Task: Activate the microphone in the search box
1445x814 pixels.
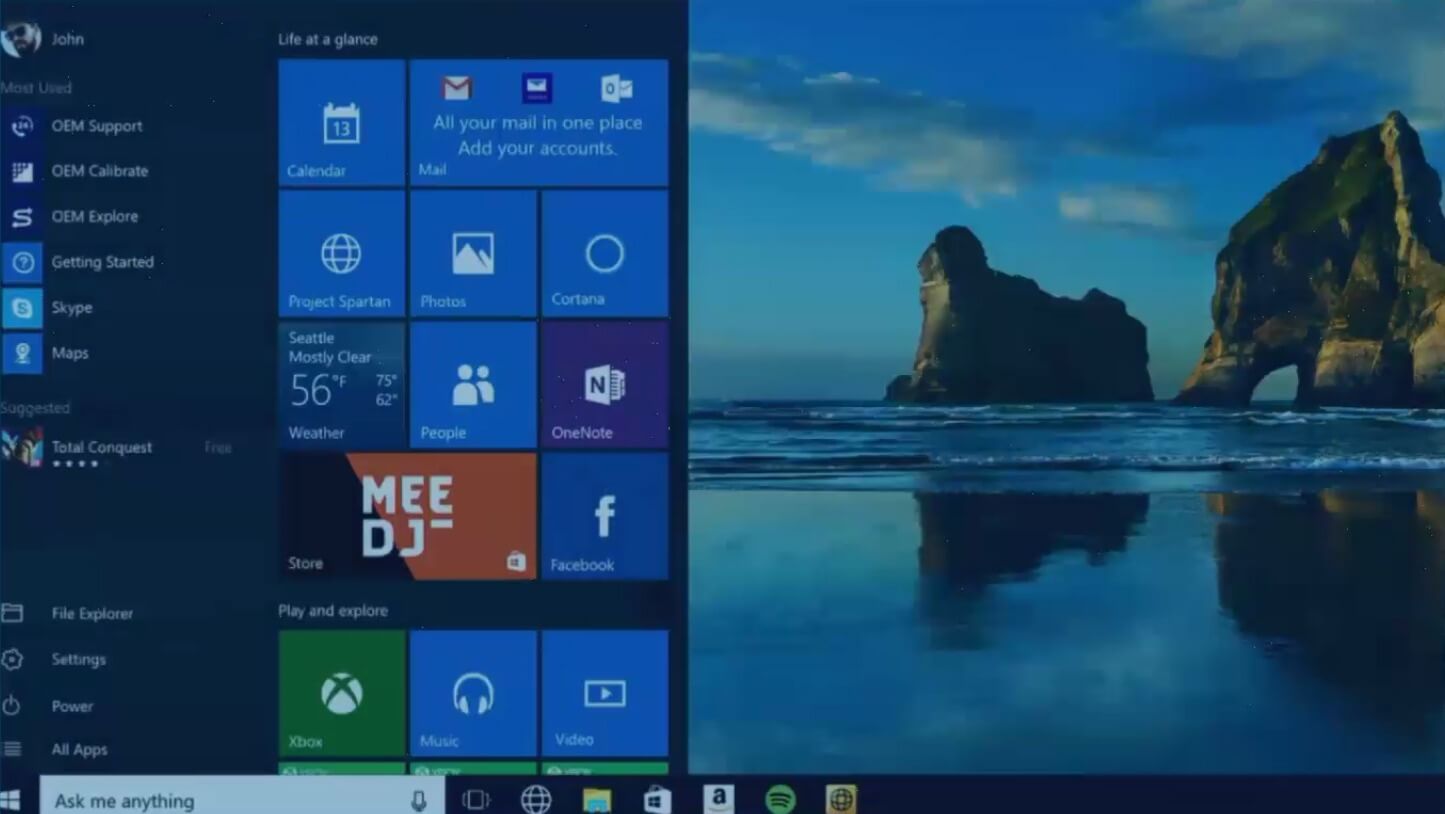Action: [x=418, y=800]
